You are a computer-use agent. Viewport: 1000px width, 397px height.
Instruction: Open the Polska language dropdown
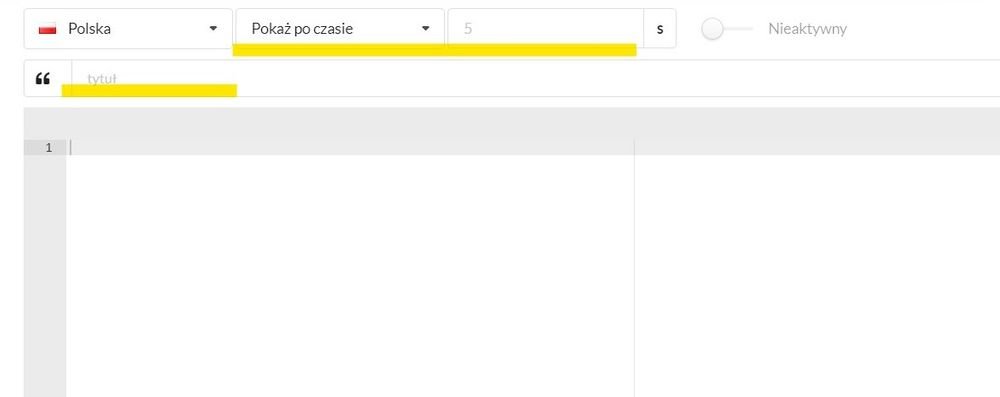(x=128, y=29)
